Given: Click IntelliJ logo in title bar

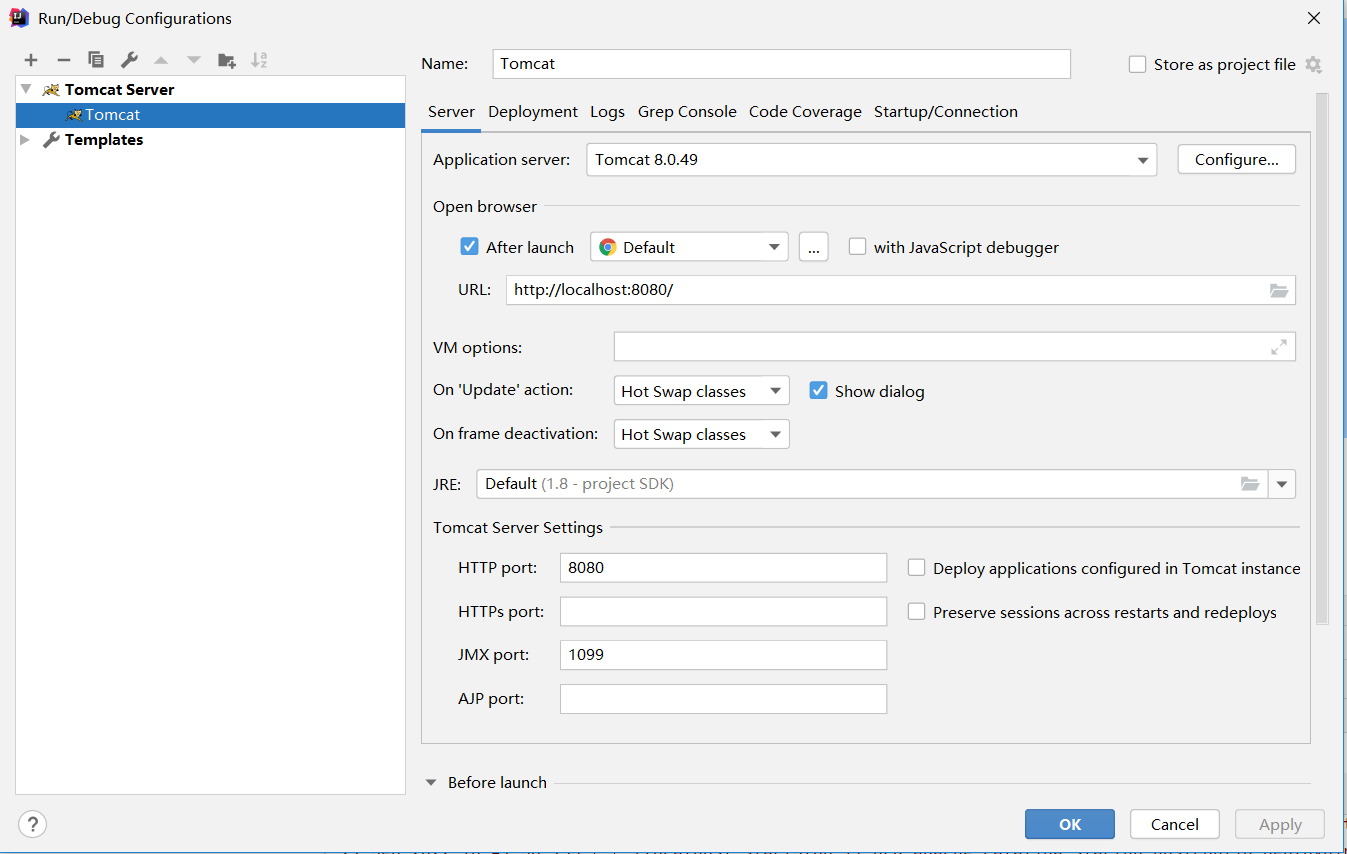Looking at the screenshot, I should pos(19,18).
